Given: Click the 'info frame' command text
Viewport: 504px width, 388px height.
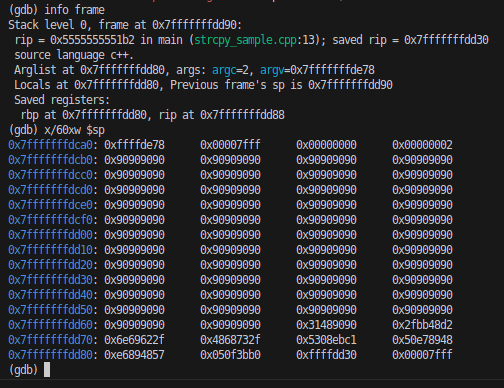Looking at the screenshot, I should coord(74,10).
